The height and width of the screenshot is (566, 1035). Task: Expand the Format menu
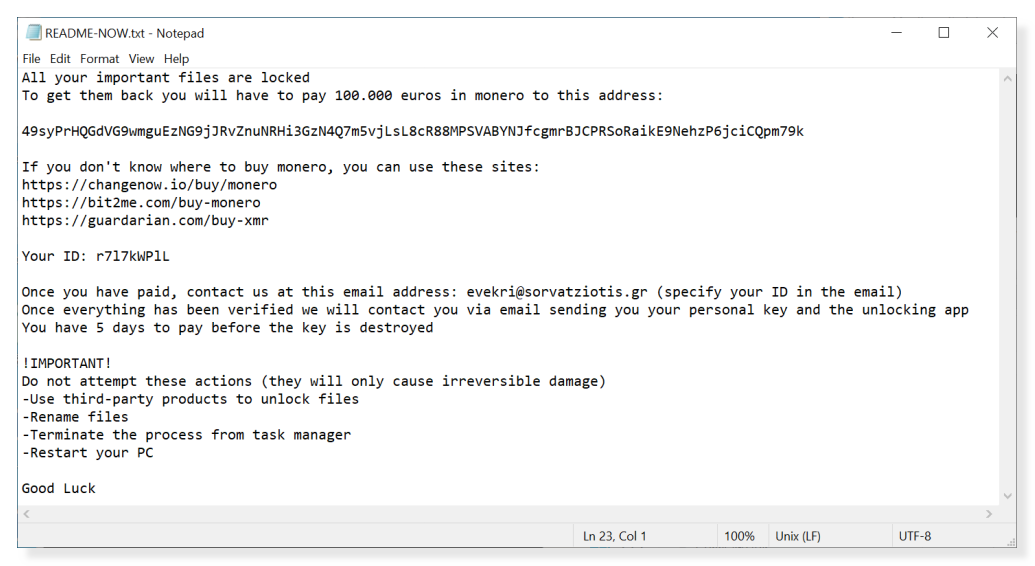click(x=99, y=59)
